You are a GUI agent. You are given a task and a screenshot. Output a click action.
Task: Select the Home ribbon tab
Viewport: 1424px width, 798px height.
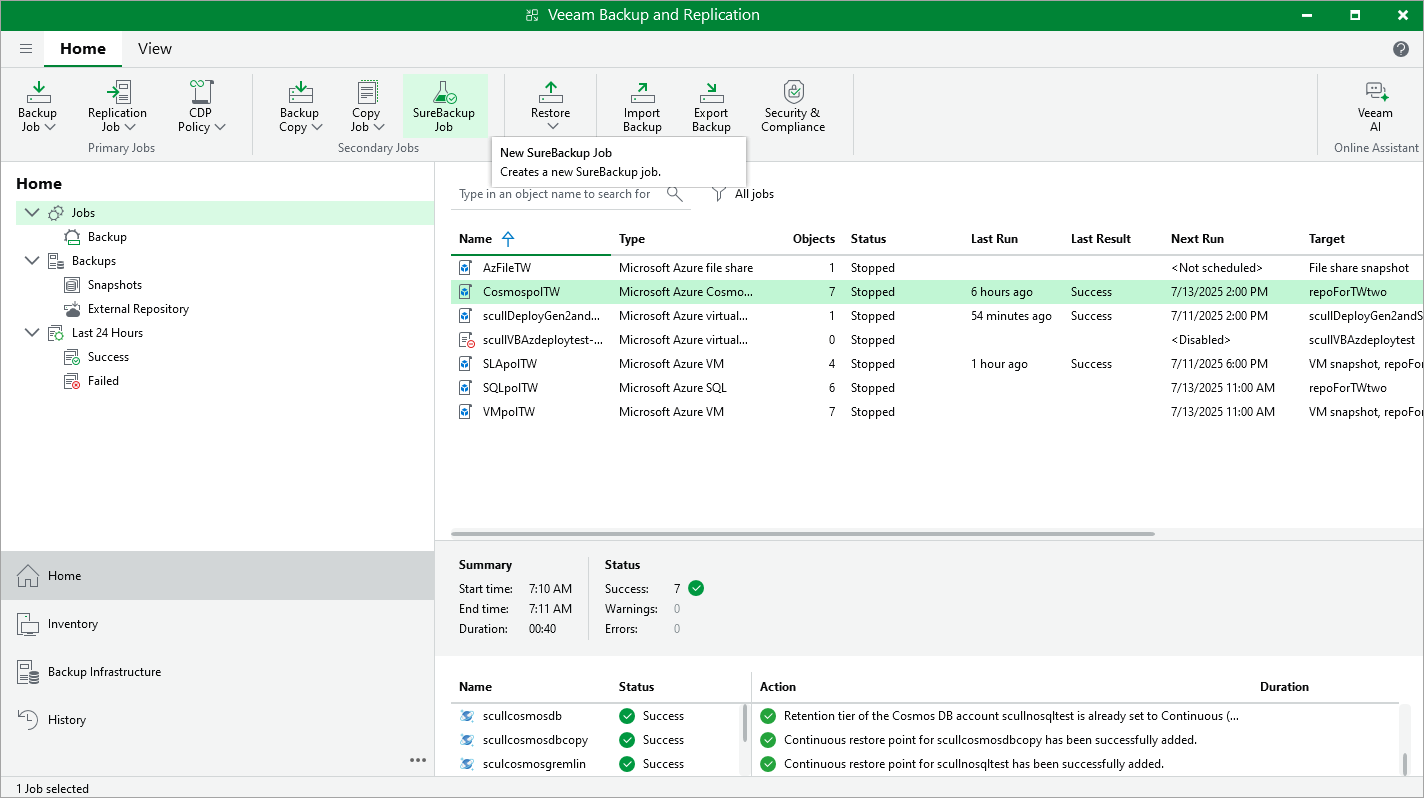(x=82, y=49)
